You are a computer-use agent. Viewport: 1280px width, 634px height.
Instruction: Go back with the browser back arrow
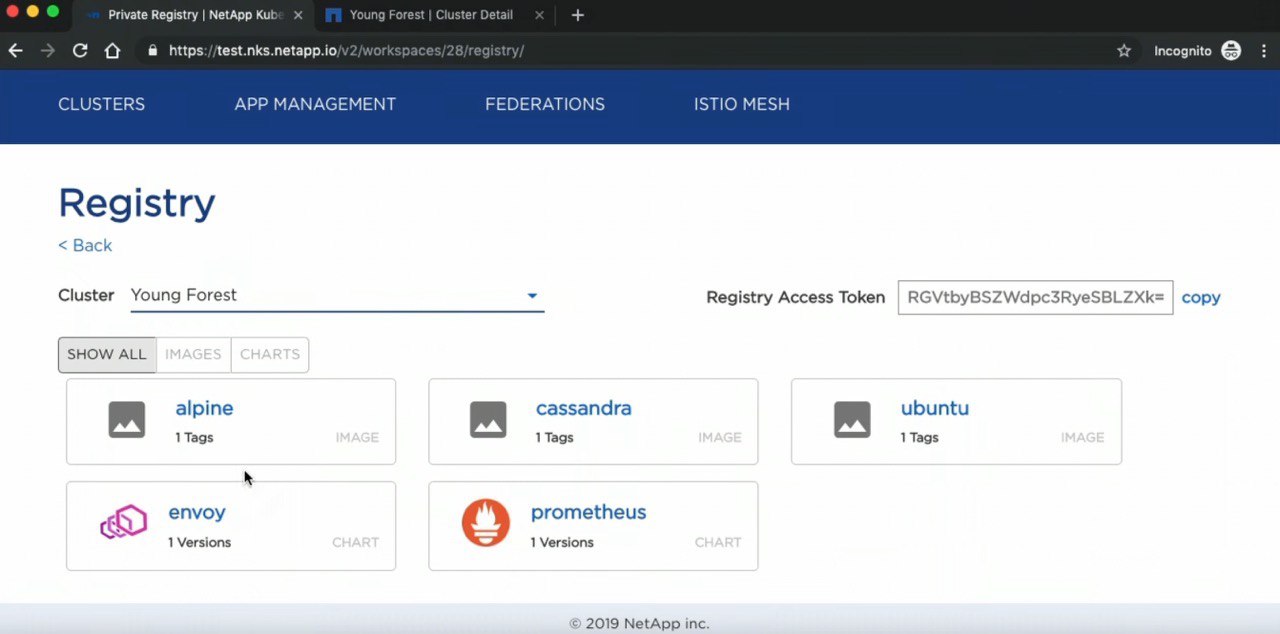(15, 50)
